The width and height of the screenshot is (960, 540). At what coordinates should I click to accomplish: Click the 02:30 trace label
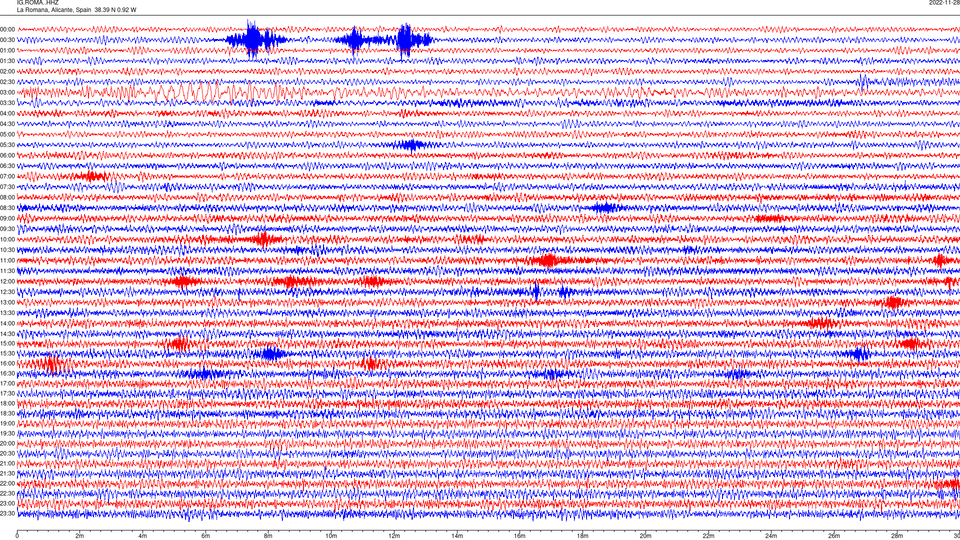[7, 82]
